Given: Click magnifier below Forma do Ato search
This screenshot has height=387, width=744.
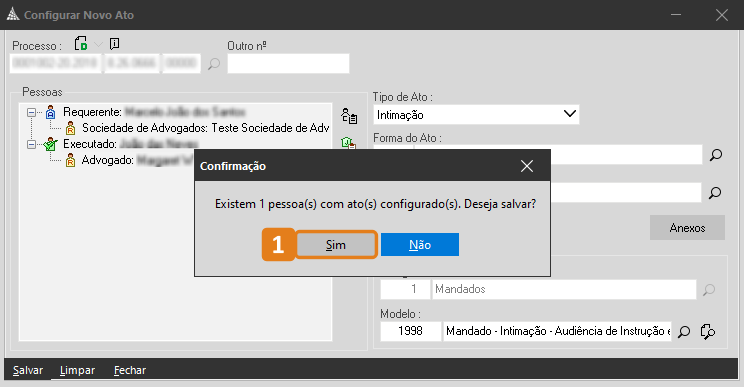Looking at the screenshot, I should coord(715,193).
